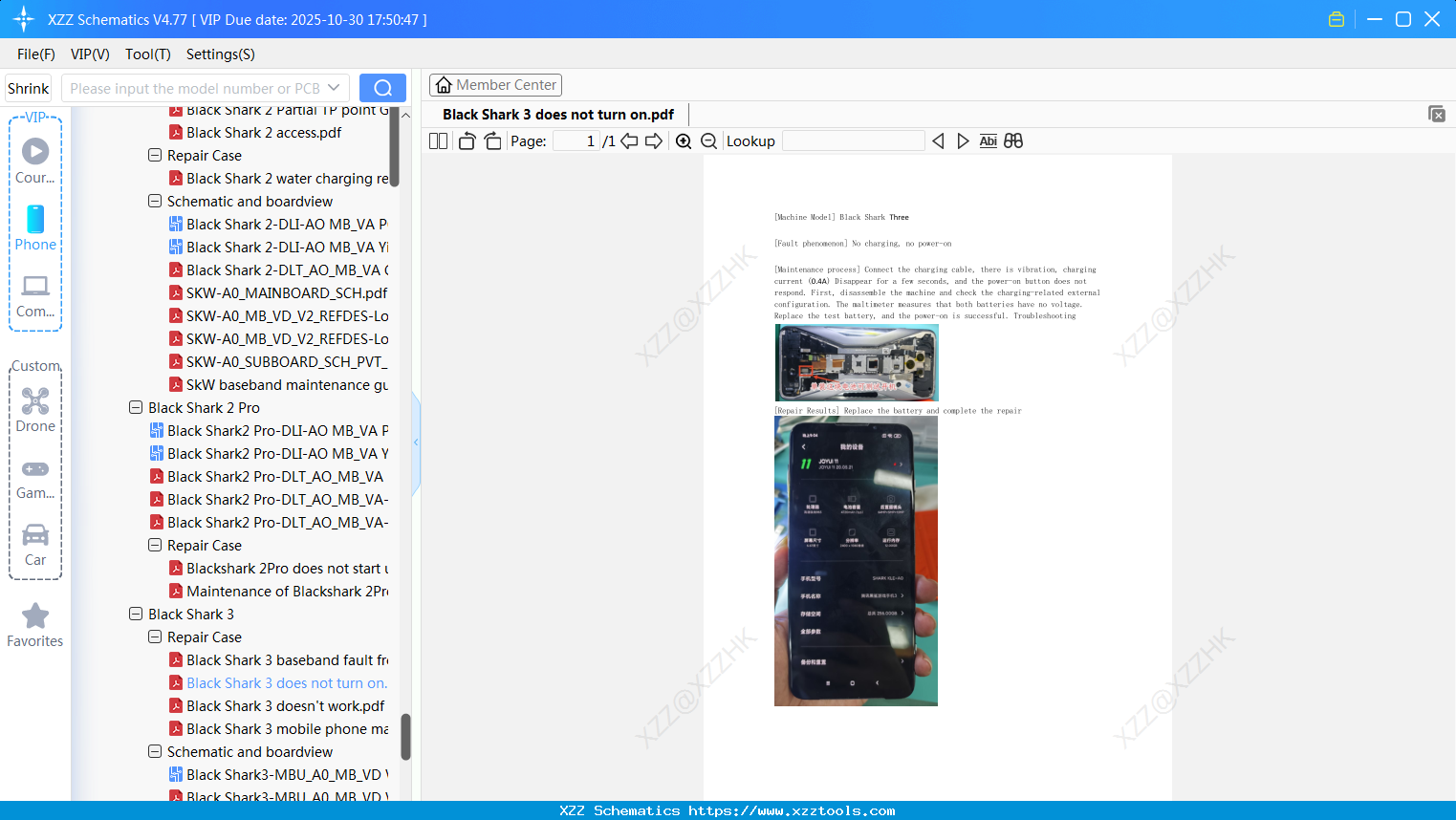Rotate the PDF page clockwise

[492, 141]
